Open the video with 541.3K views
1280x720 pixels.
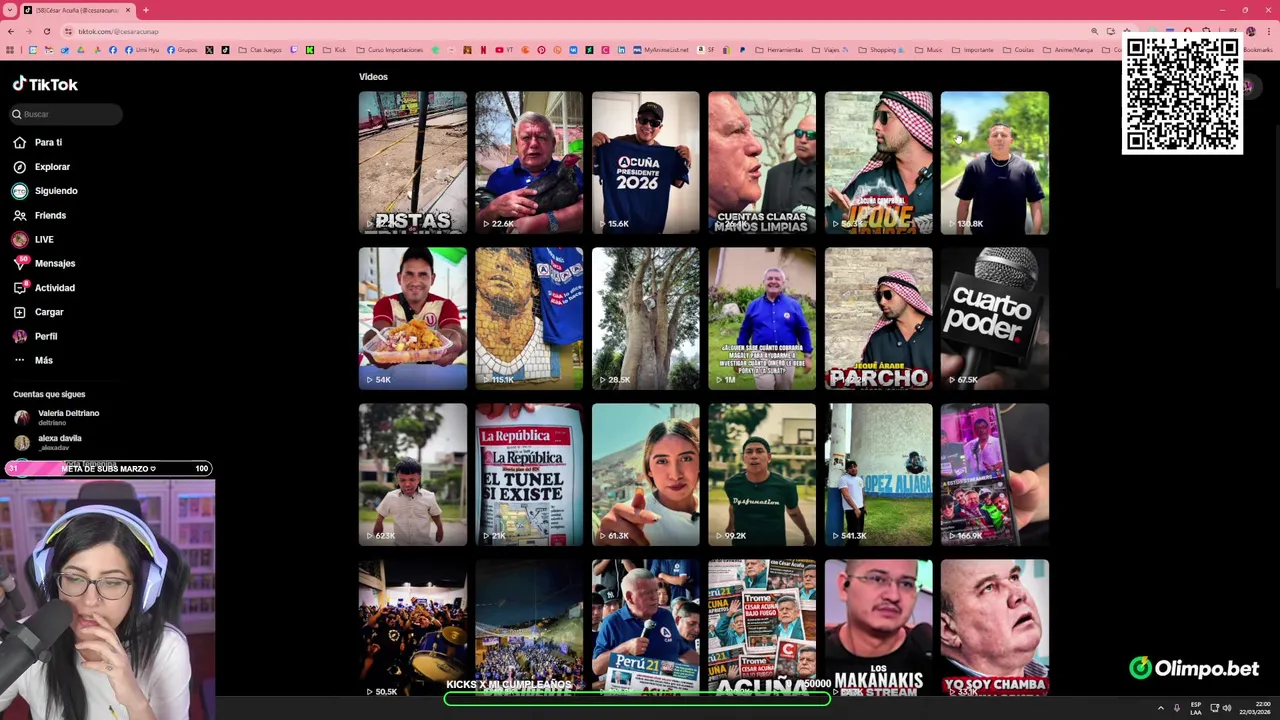[x=879, y=475]
